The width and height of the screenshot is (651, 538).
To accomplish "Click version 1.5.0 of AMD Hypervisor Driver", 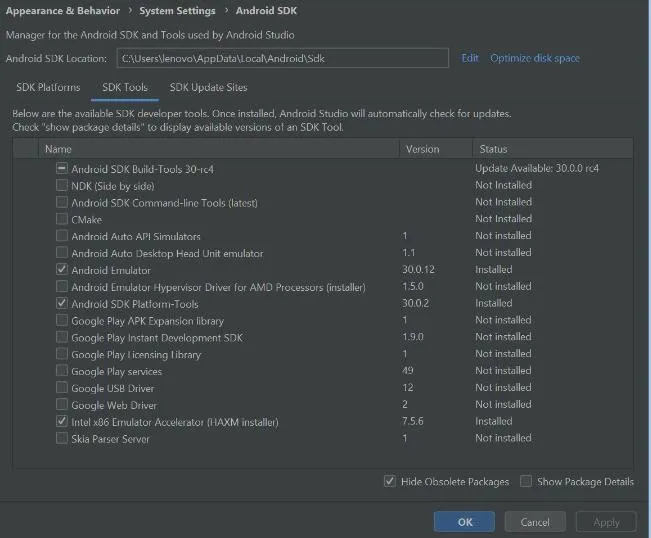I will (x=413, y=286).
